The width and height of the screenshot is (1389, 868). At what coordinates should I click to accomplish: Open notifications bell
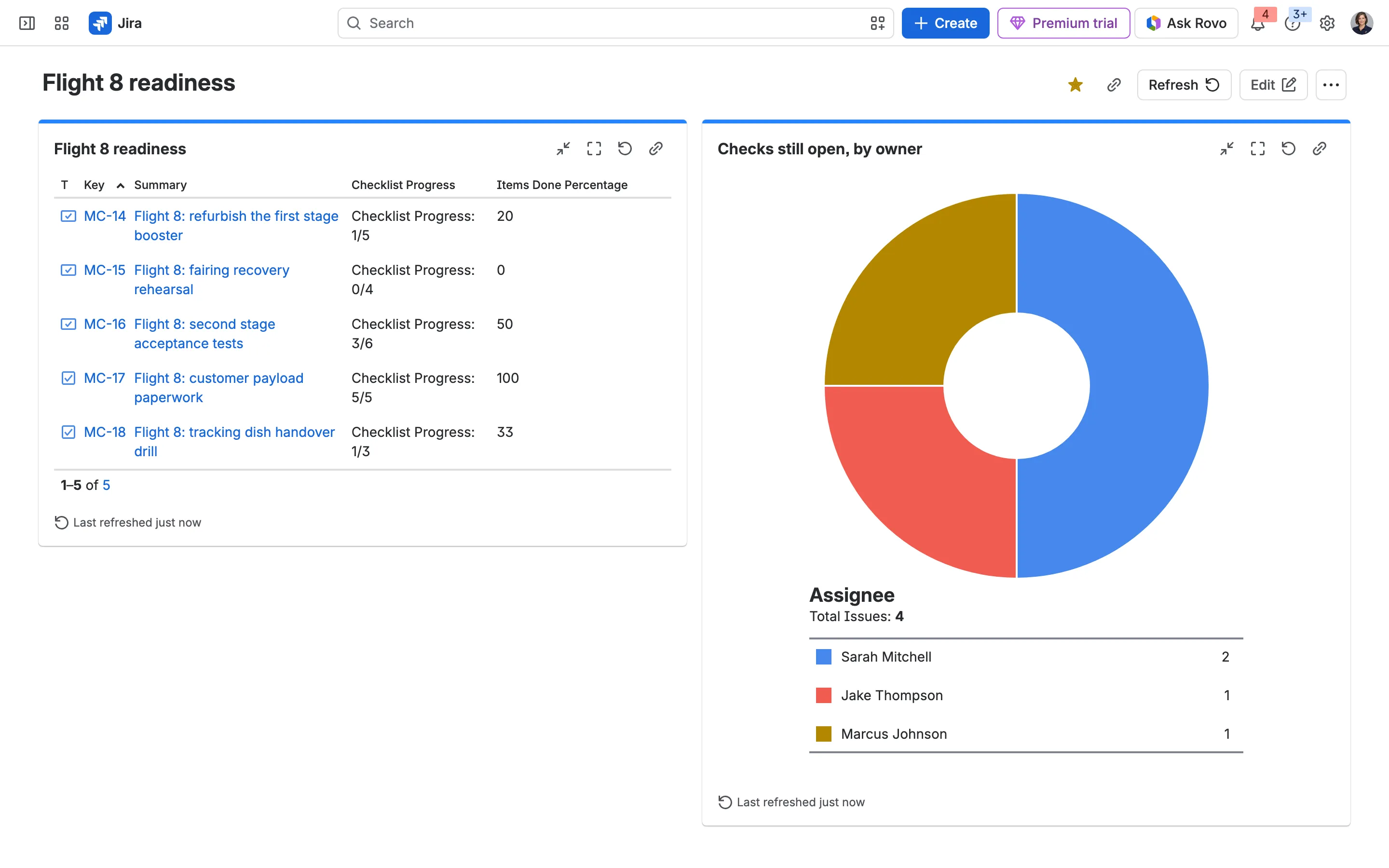[x=1257, y=24]
